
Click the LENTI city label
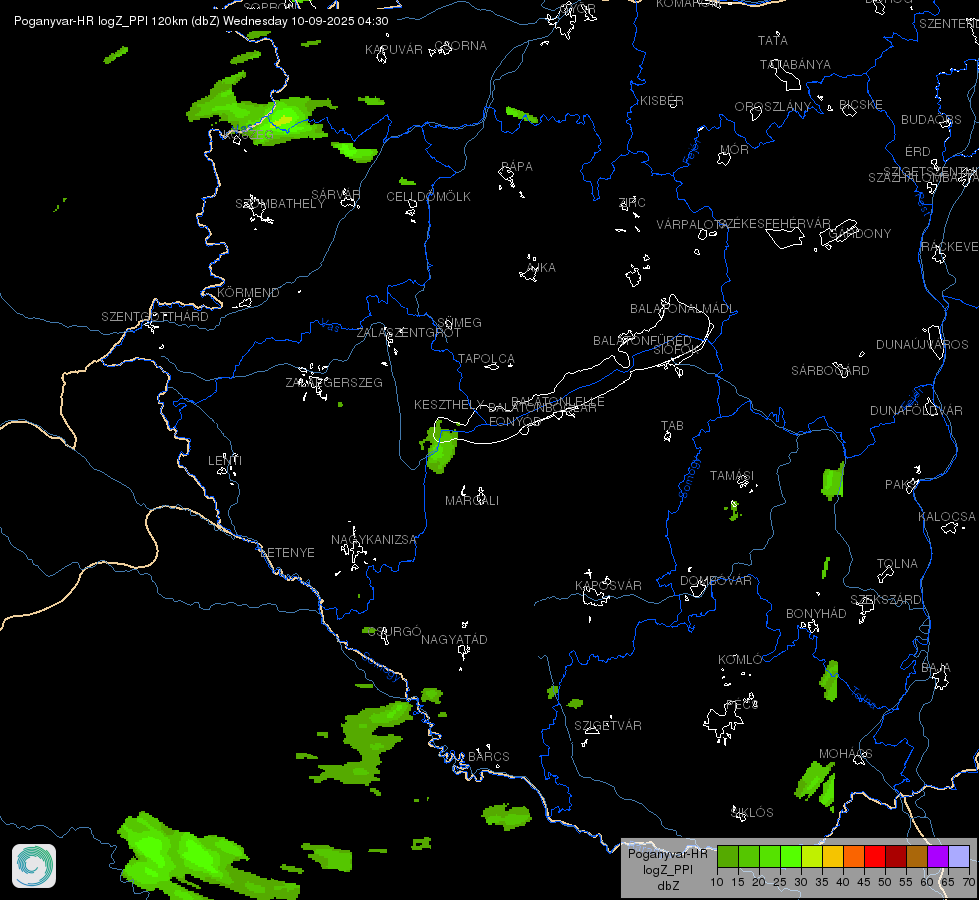point(225,460)
